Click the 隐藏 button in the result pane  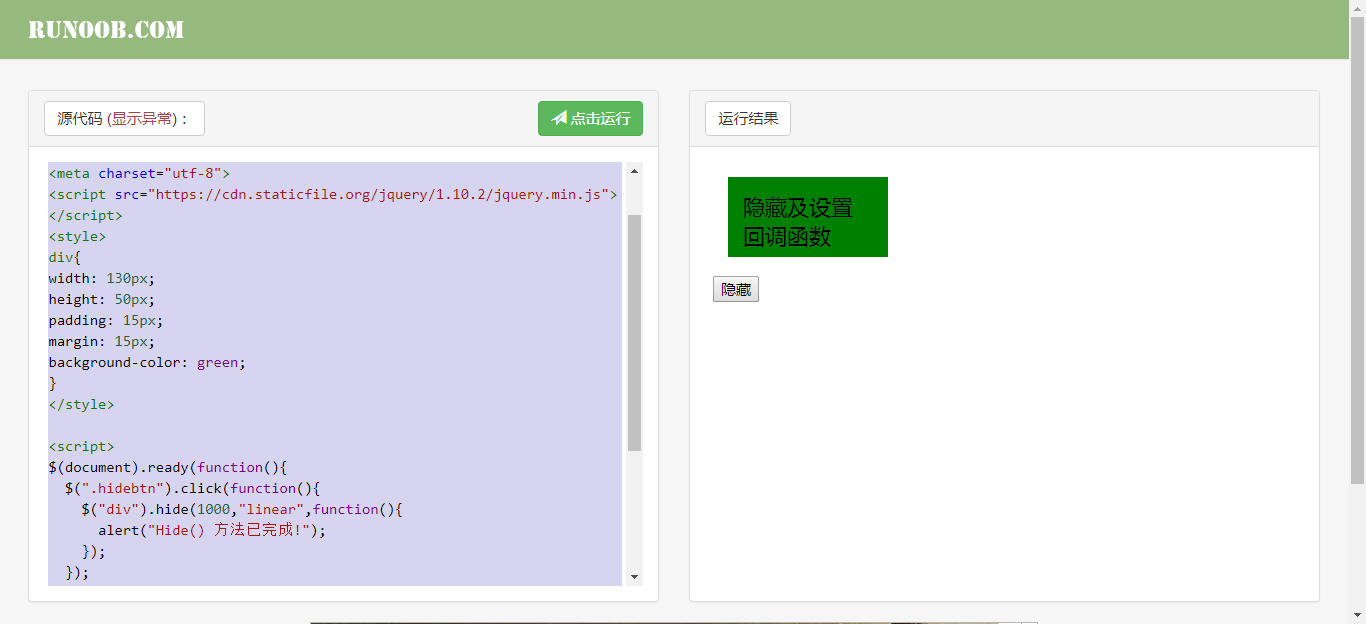pyautogui.click(x=736, y=289)
